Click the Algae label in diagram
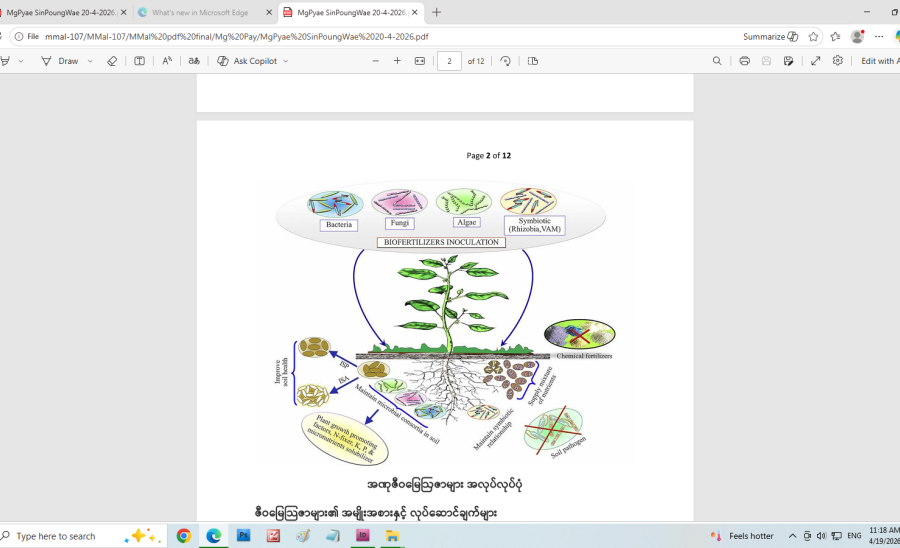The width and height of the screenshot is (900, 548). pyautogui.click(x=467, y=222)
